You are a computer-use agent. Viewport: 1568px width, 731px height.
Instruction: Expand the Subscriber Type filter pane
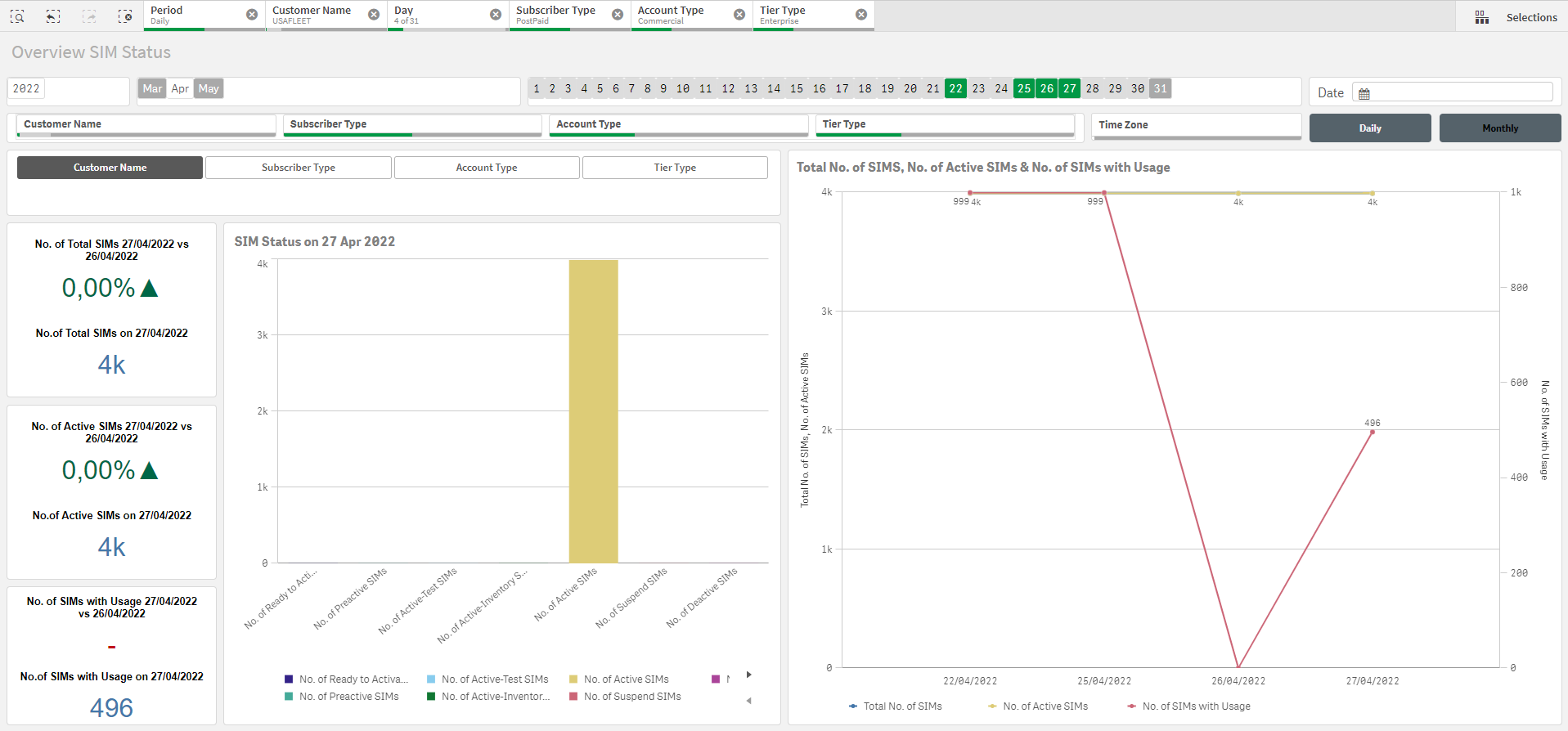[x=412, y=125]
